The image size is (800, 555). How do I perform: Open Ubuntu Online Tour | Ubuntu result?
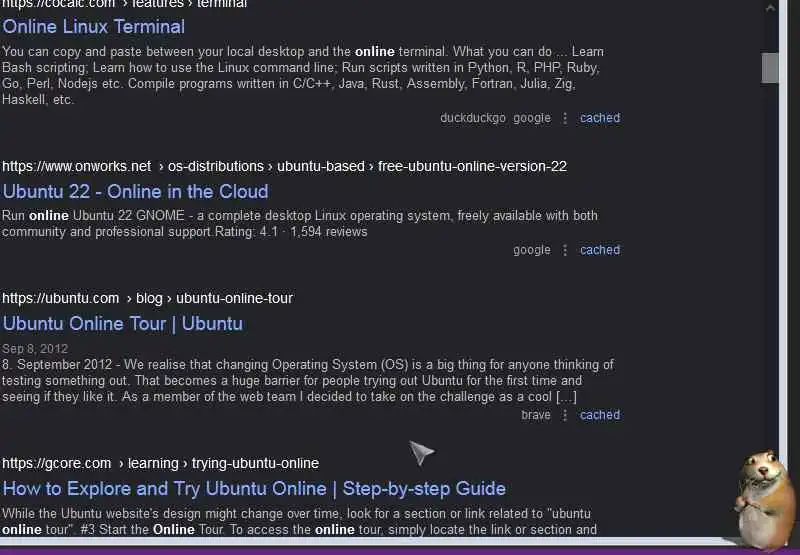pyautogui.click(x=122, y=324)
